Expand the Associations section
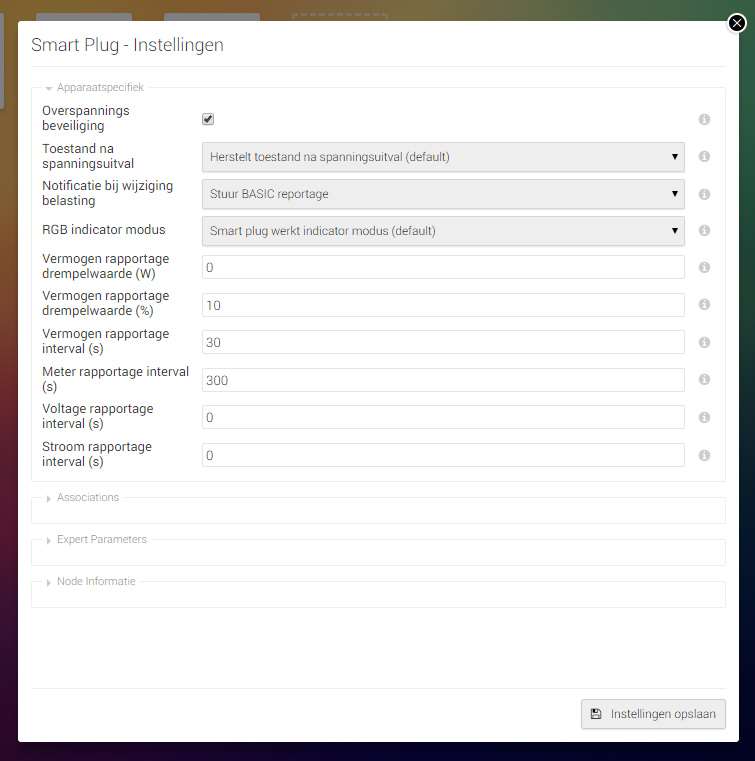Viewport: 755px width, 761px height. click(x=87, y=498)
